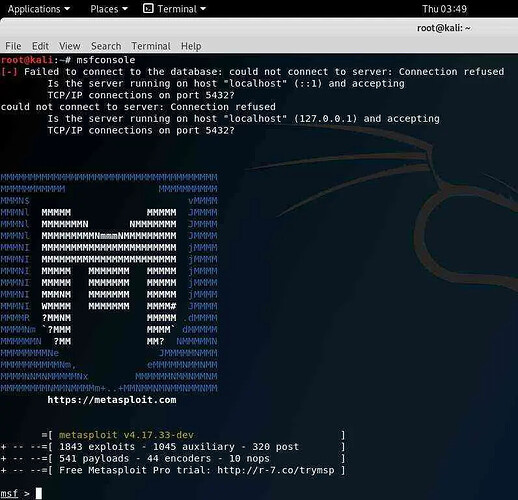This screenshot has width=518, height=500.
Task: Click the Terminal menu in menubar
Action: [151, 46]
